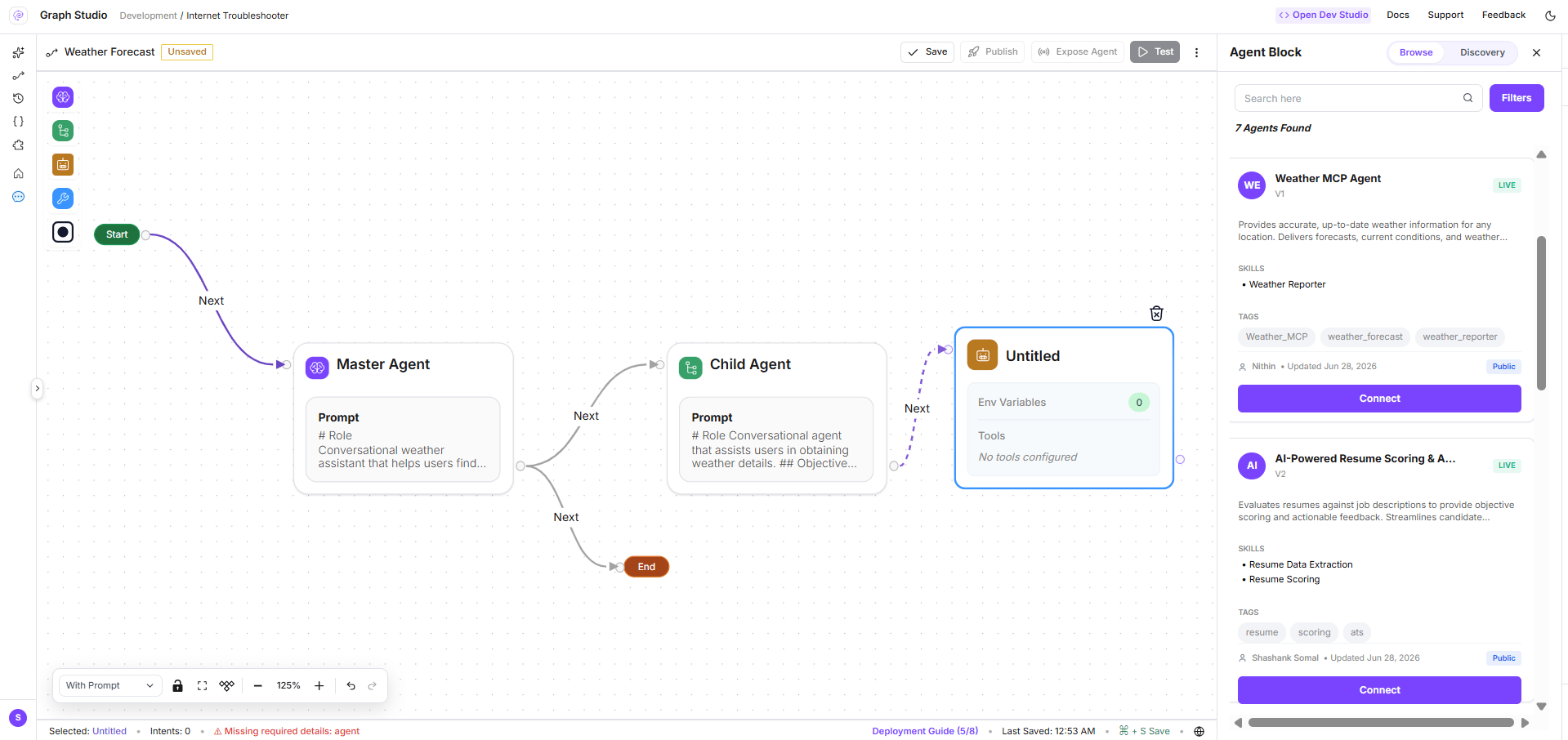Image resolution: width=1568 pixels, height=740 pixels.
Task: Connect the AI-Powered Resume Scoring agent
Action: (1379, 690)
